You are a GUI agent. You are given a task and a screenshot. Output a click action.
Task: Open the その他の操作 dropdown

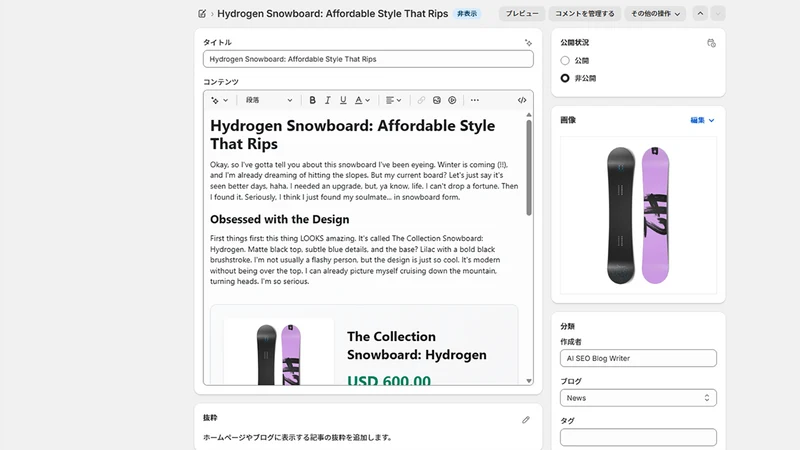coord(655,14)
